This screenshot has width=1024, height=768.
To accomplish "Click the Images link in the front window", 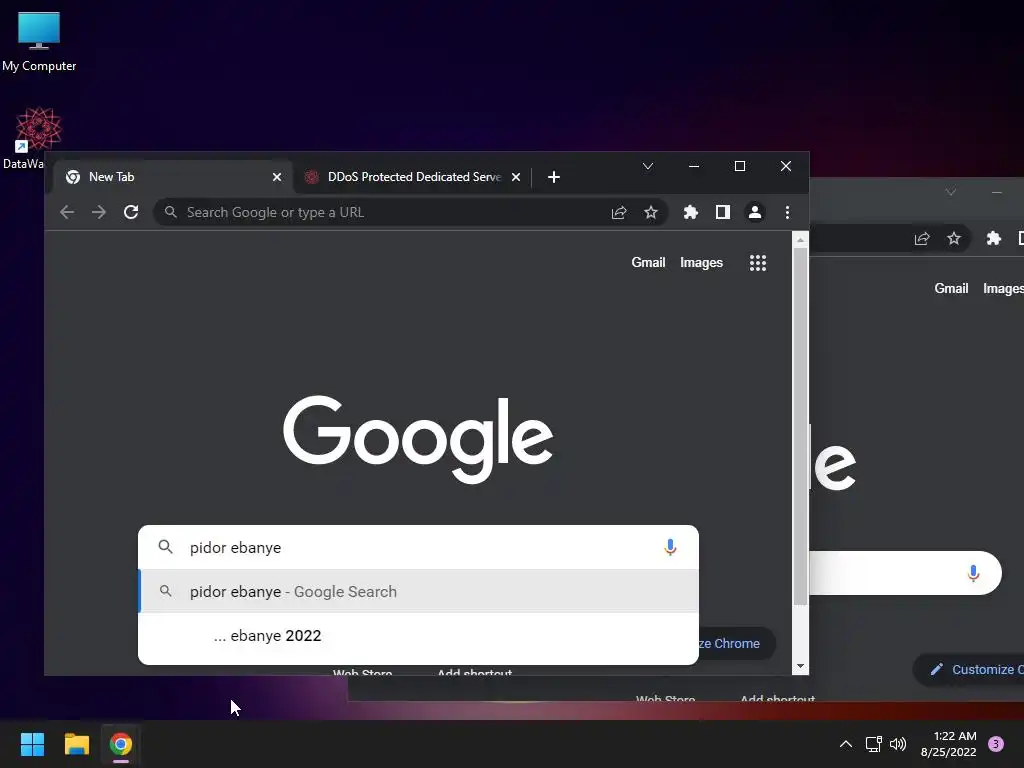I will (701, 263).
